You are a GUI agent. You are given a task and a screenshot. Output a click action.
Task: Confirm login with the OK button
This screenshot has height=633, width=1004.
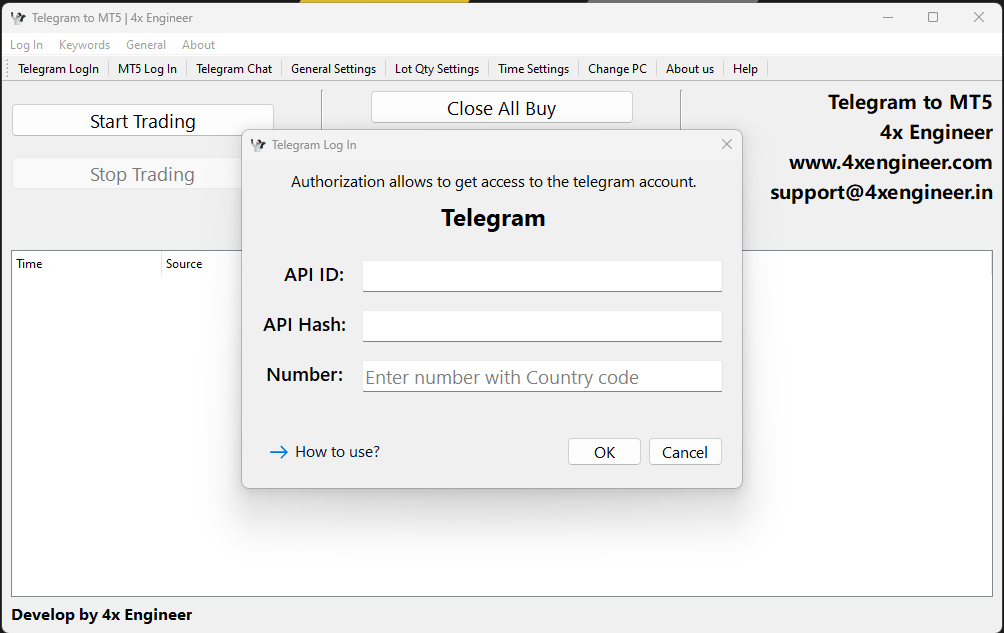(604, 452)
